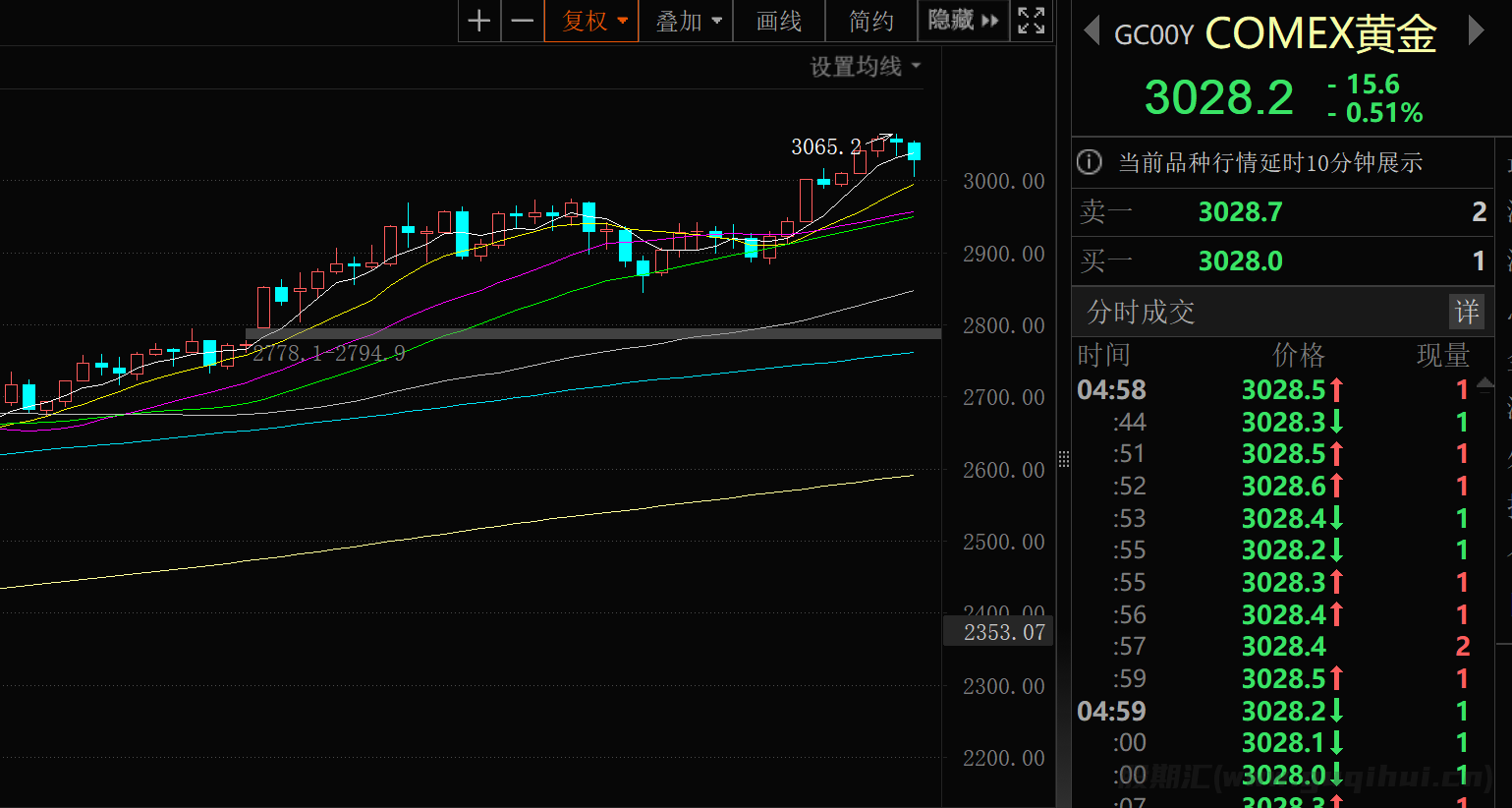Activate the 画线 drawing tool
Image resolution: width=1512 pixels, height=808 pixels.
779,21
